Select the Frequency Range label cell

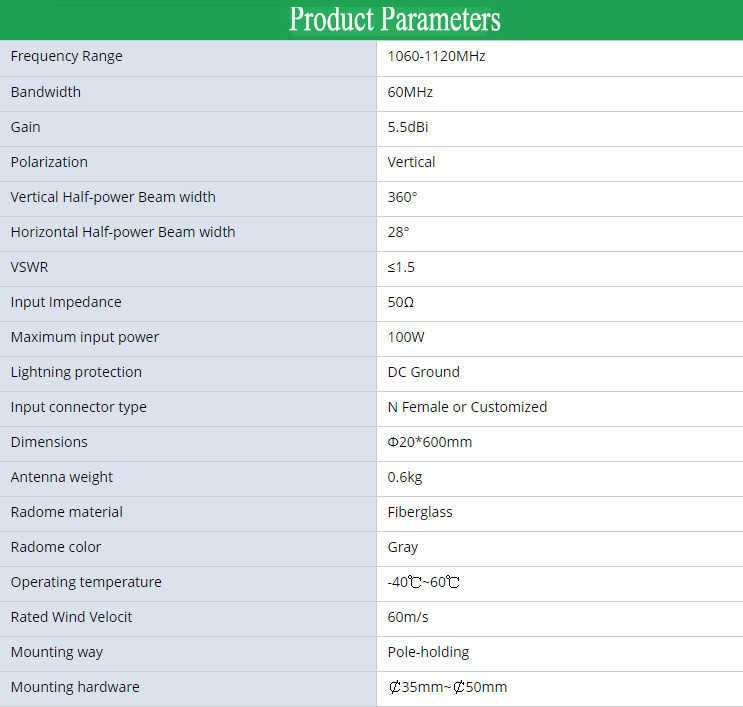(x=67, y=57)
